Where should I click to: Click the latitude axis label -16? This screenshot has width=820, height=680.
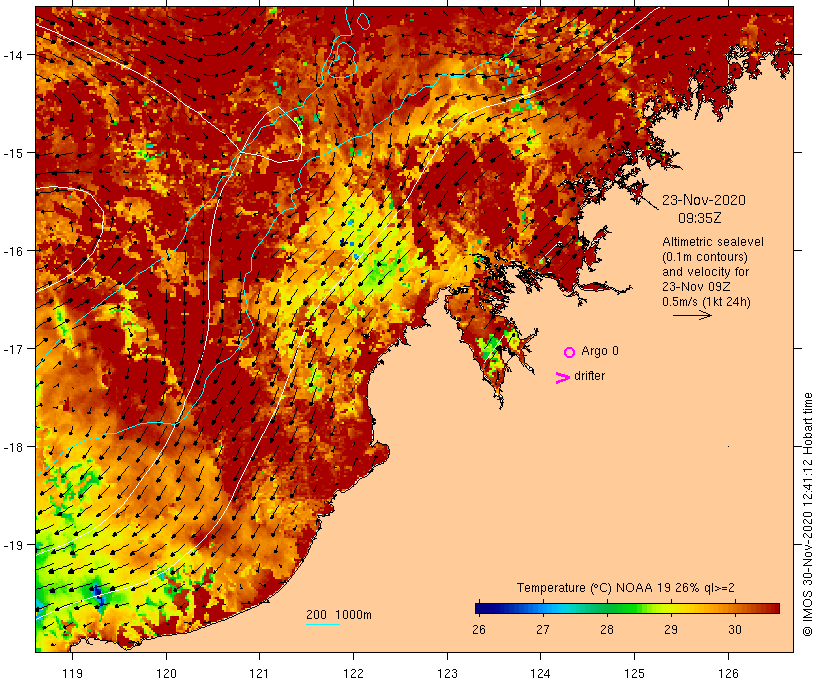13,251
